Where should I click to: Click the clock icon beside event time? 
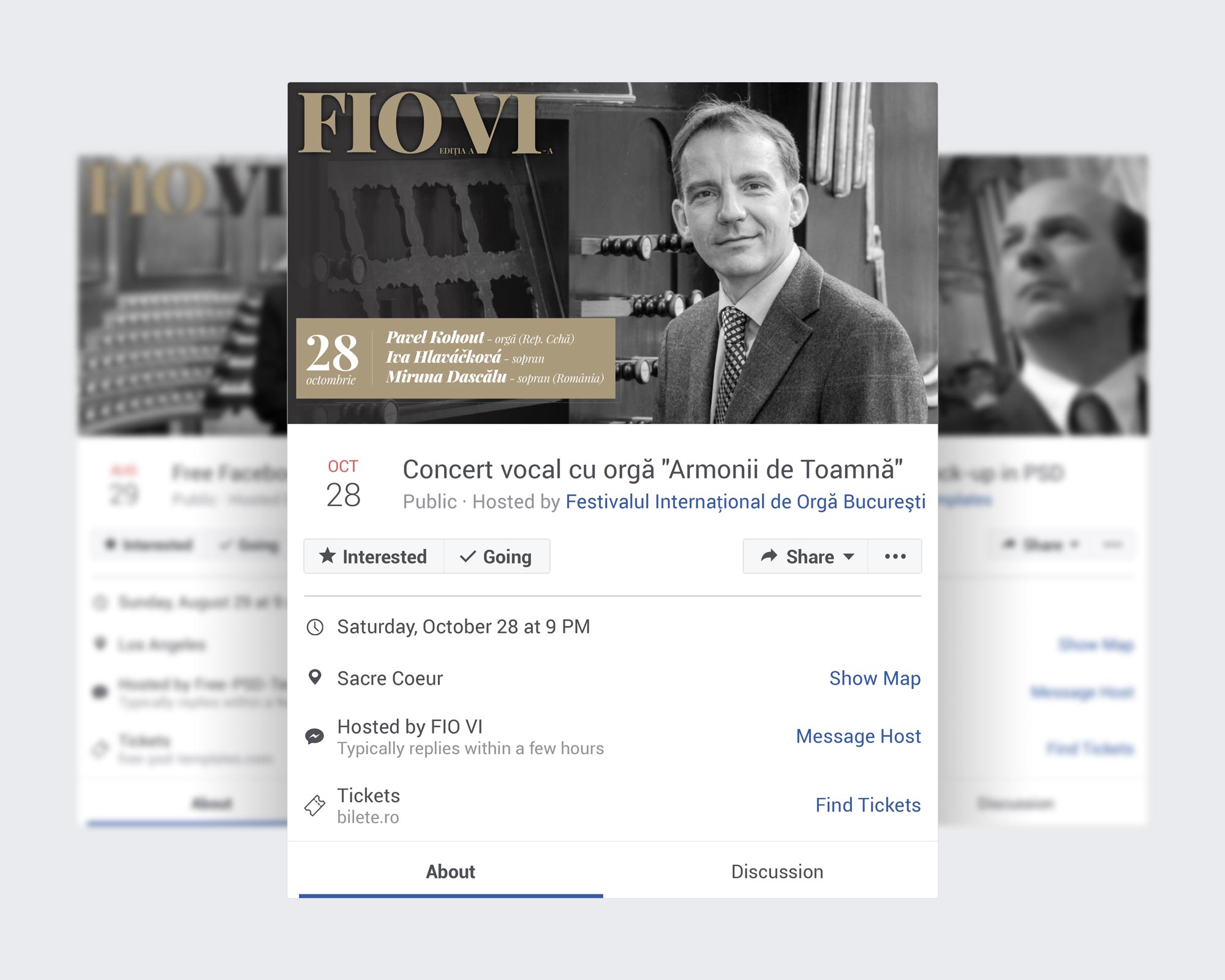(315, 627)
